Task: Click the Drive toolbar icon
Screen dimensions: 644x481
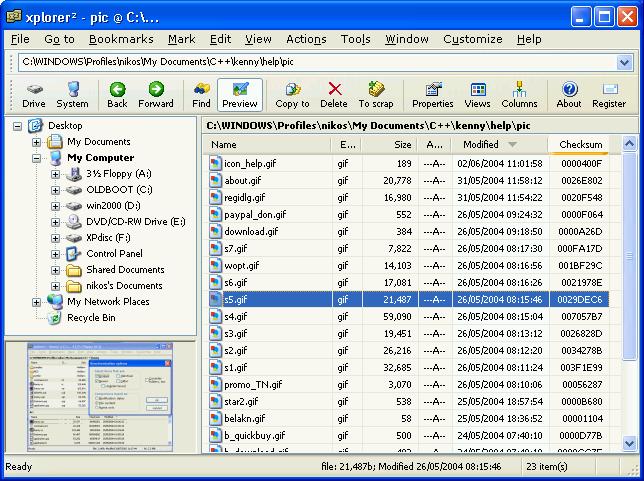Action: tap(34, 94)
